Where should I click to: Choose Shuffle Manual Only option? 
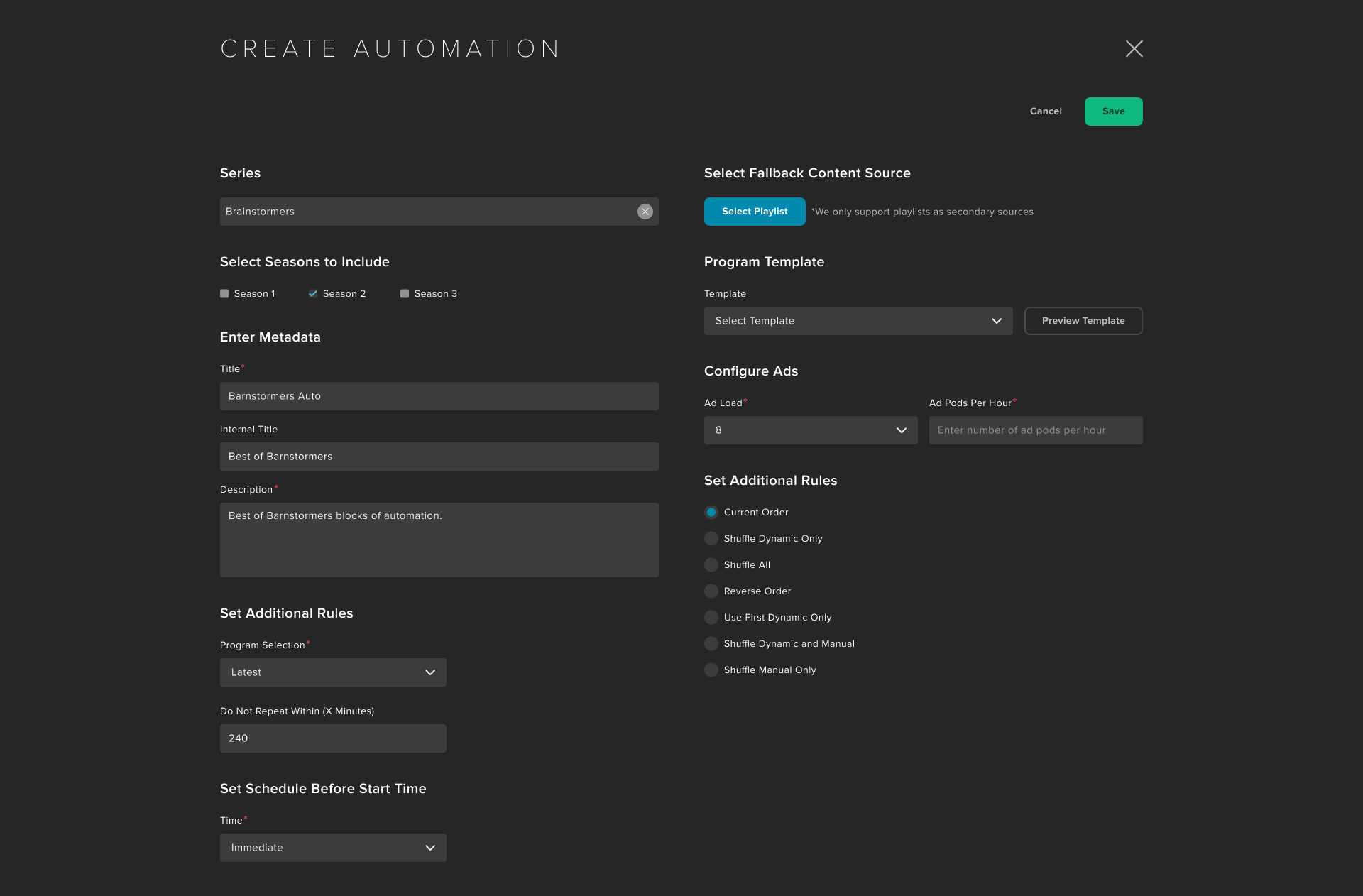pyautogui.click(x=711, y=670)
